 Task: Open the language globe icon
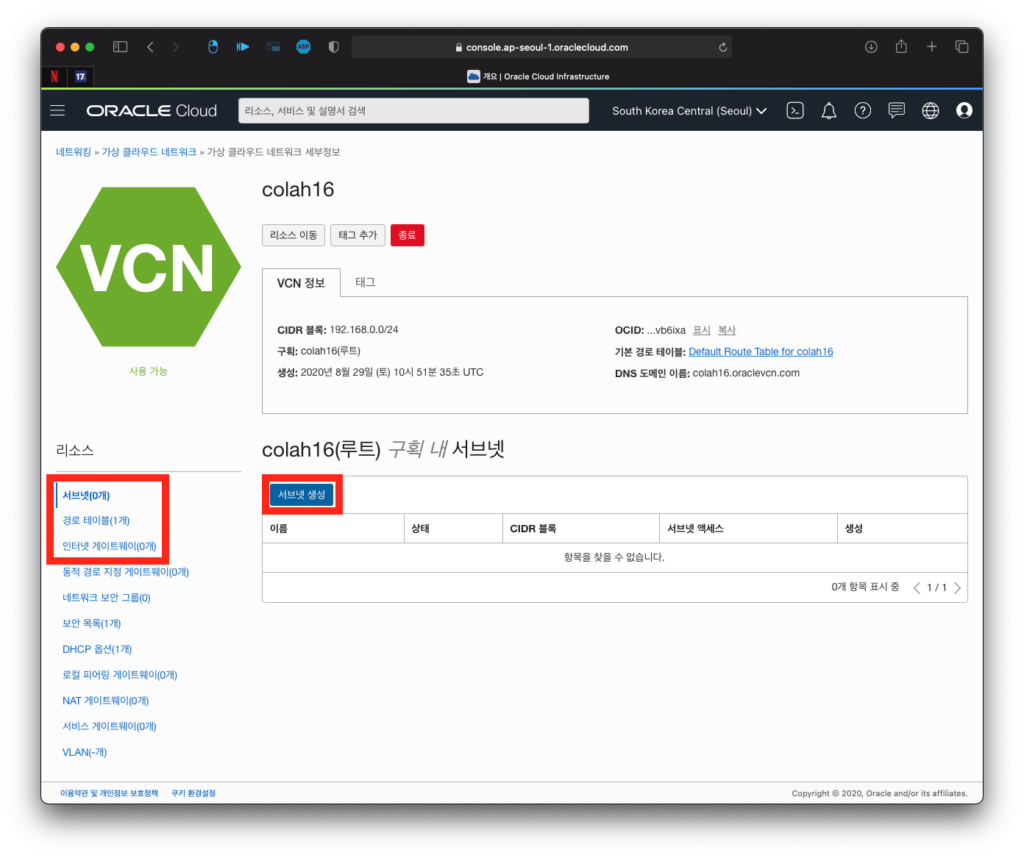931,111
